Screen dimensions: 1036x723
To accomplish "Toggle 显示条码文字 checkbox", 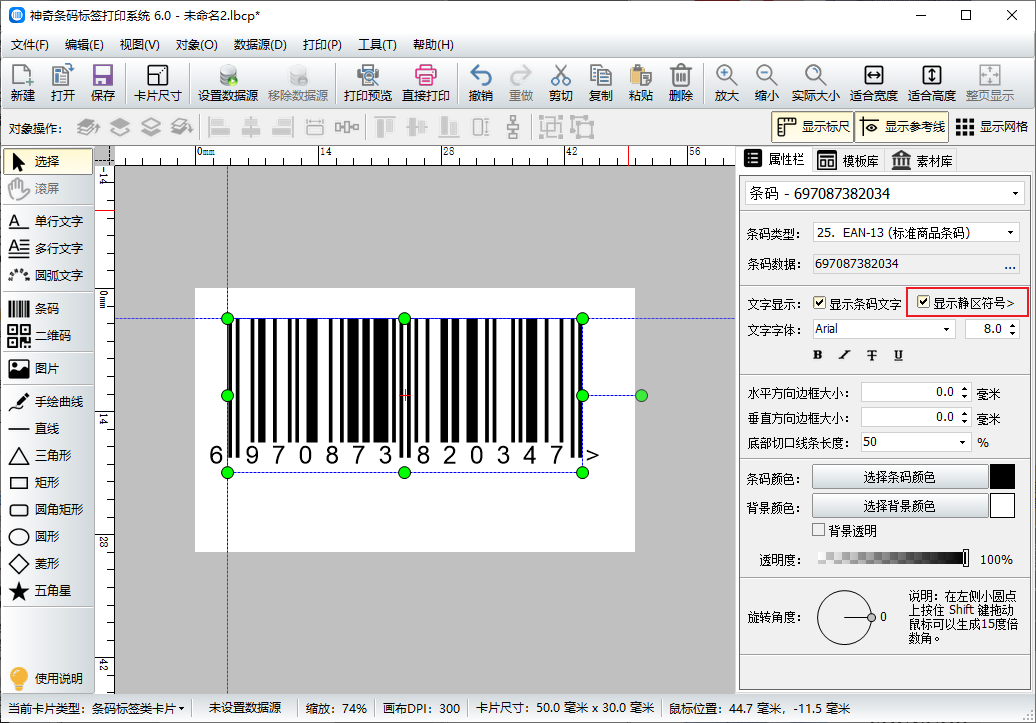I will click(819, 303).
